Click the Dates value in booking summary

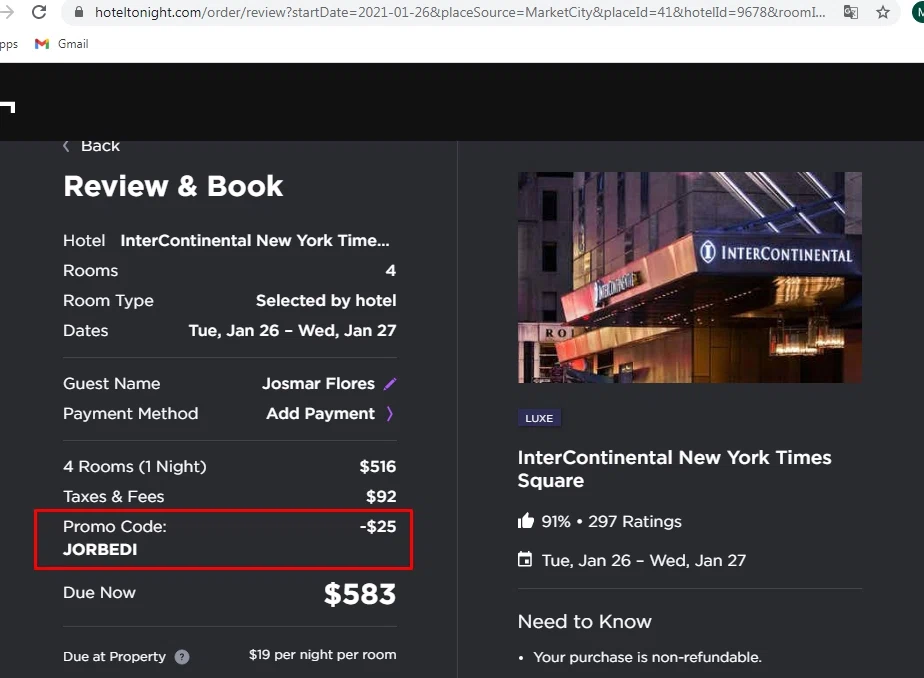pyautogui.click(x=292, y=330)
